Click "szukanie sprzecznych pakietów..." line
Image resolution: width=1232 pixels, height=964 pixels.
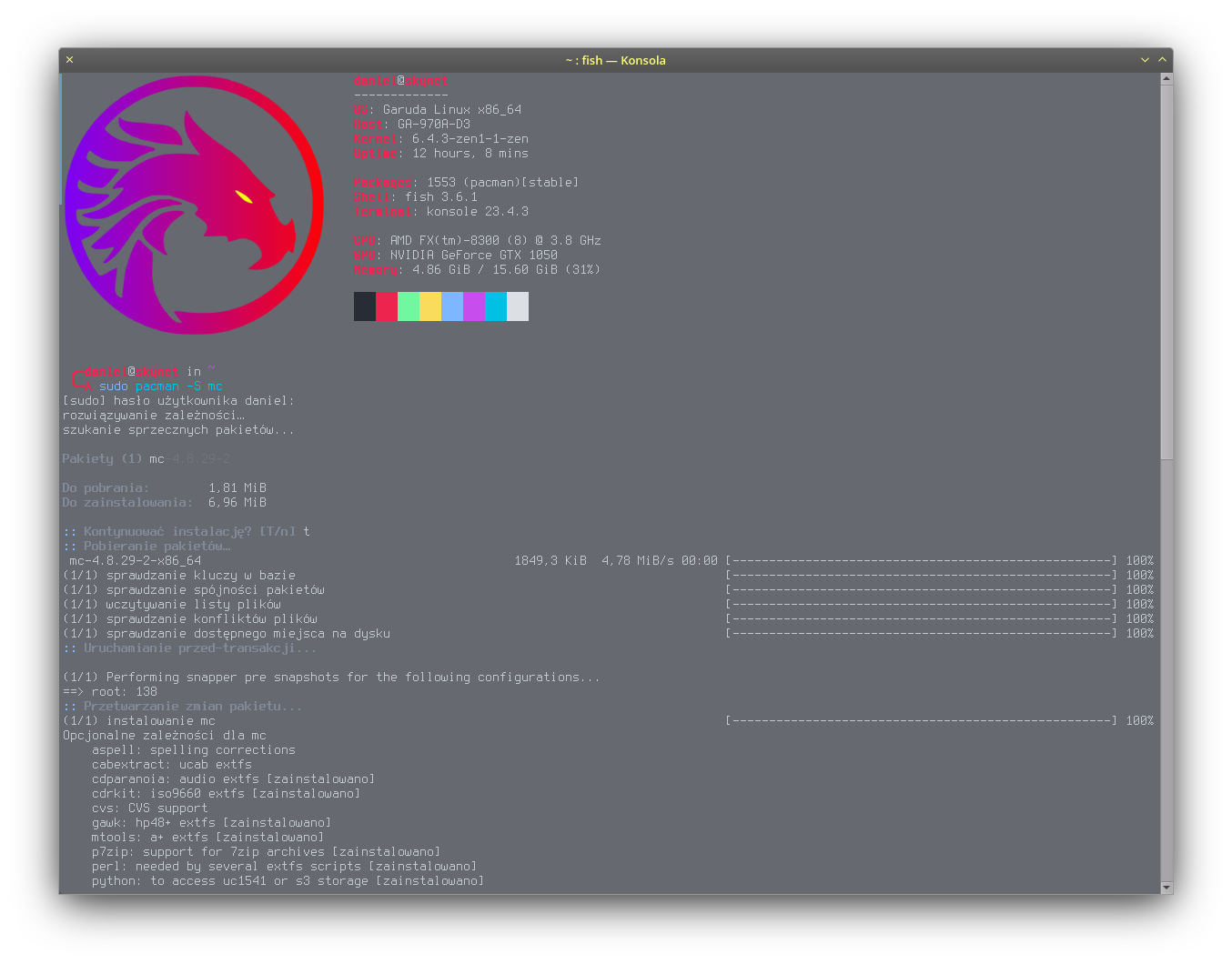click(179, 430)
